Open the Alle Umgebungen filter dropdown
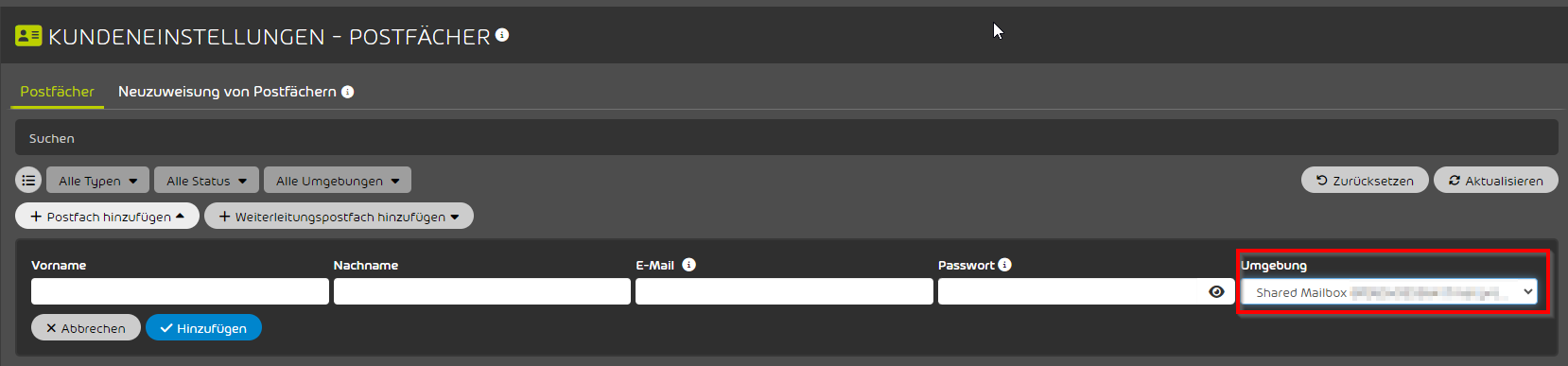 (338, 181)
